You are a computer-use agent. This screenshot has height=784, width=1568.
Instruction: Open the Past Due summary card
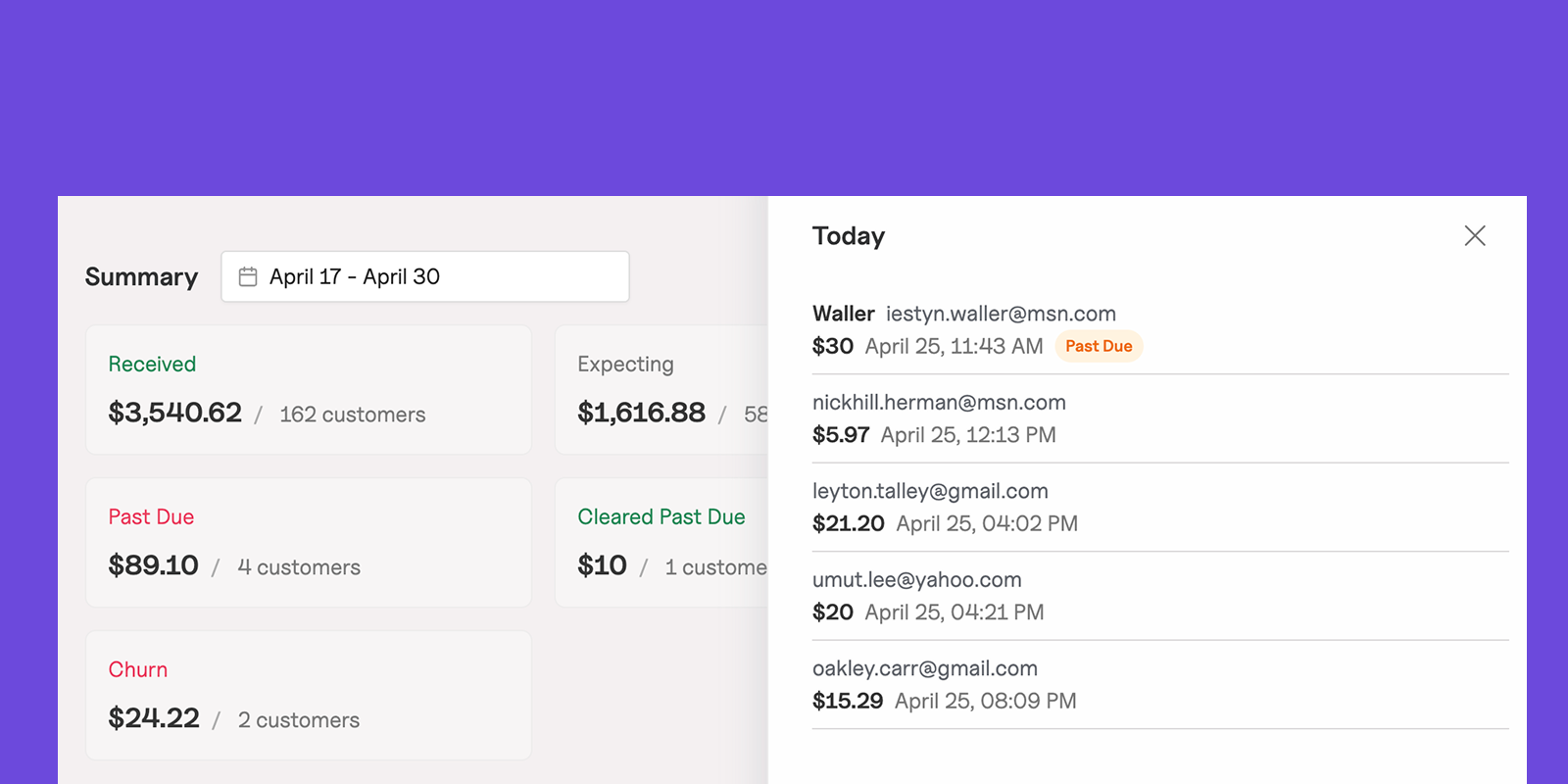coord(308,542)
